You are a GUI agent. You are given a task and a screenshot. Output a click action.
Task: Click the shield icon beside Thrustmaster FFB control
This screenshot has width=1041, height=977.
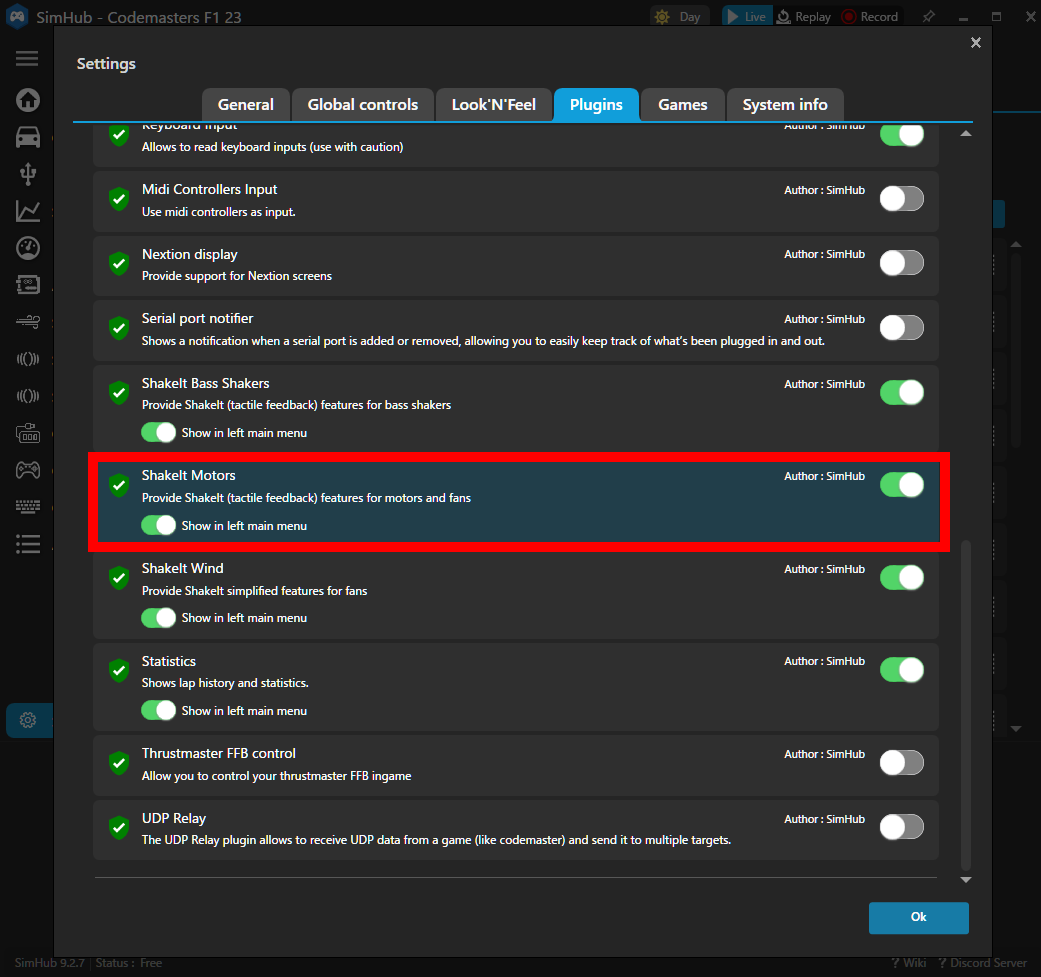coord(120,763)
